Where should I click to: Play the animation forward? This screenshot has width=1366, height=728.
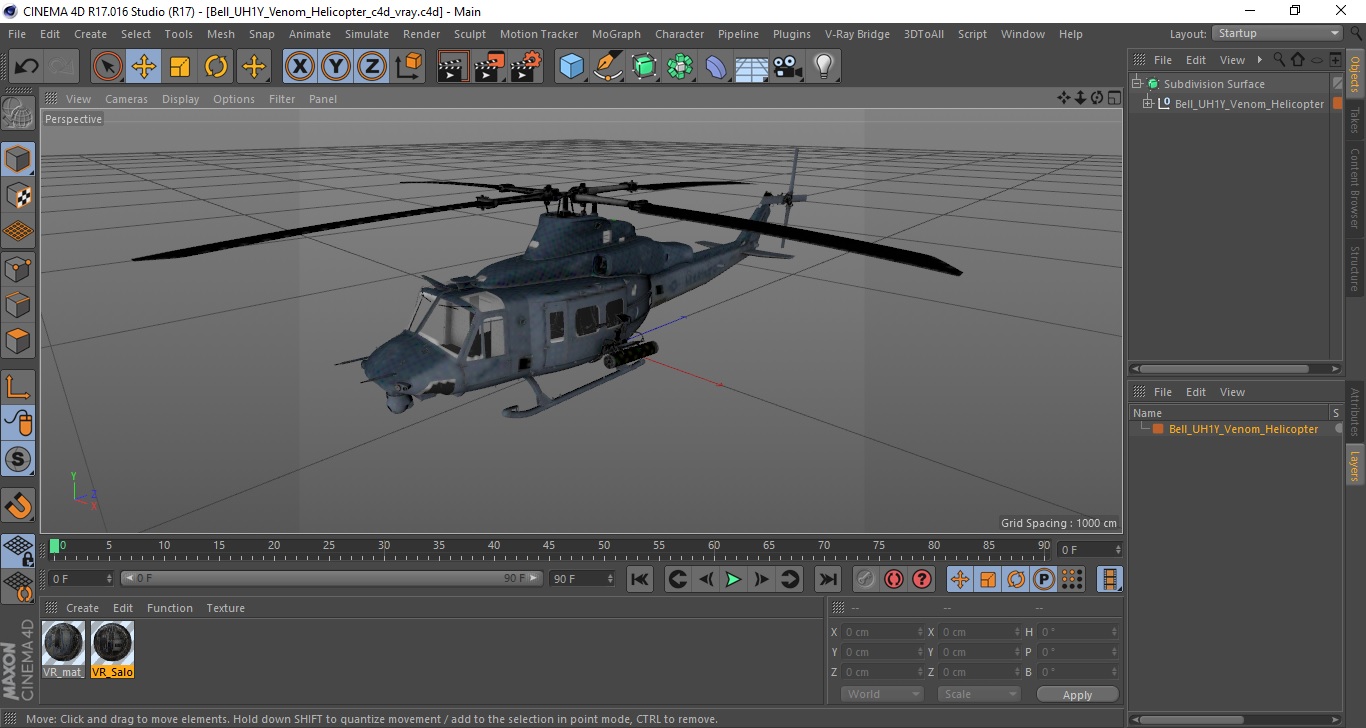click(x=733, y=579)
